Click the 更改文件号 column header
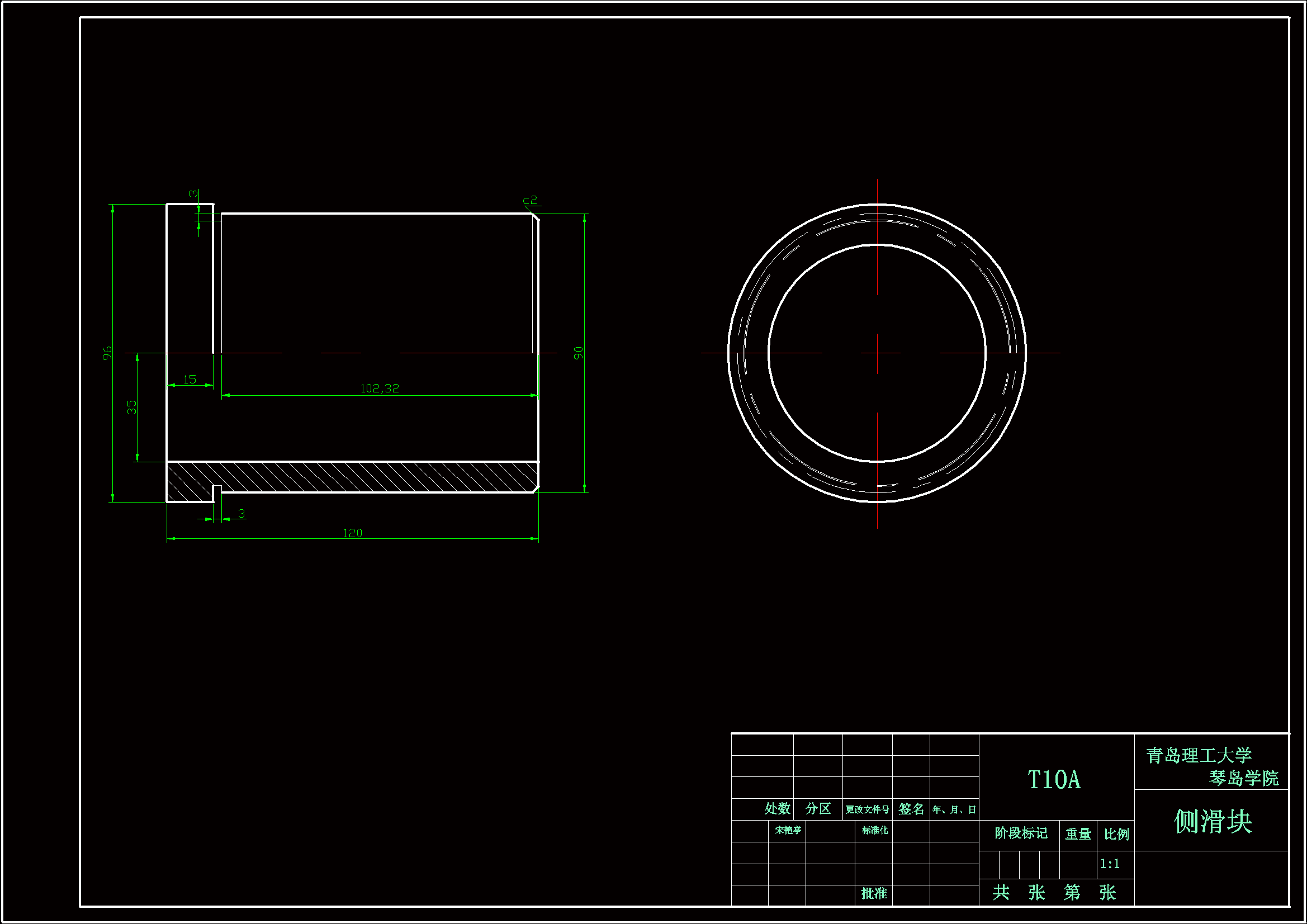Image resolution: width=1307 pixels, height=924 pixels. pos(867,809)
